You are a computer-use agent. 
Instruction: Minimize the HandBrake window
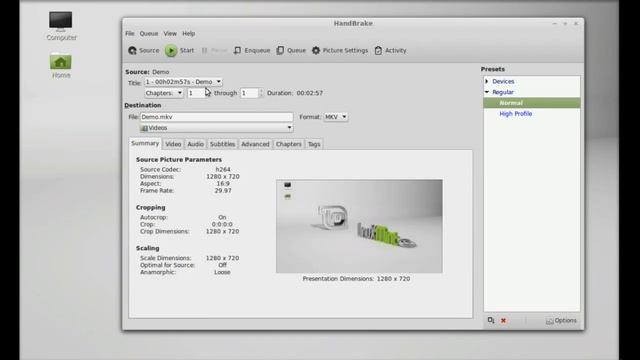[x=554, y=24]
